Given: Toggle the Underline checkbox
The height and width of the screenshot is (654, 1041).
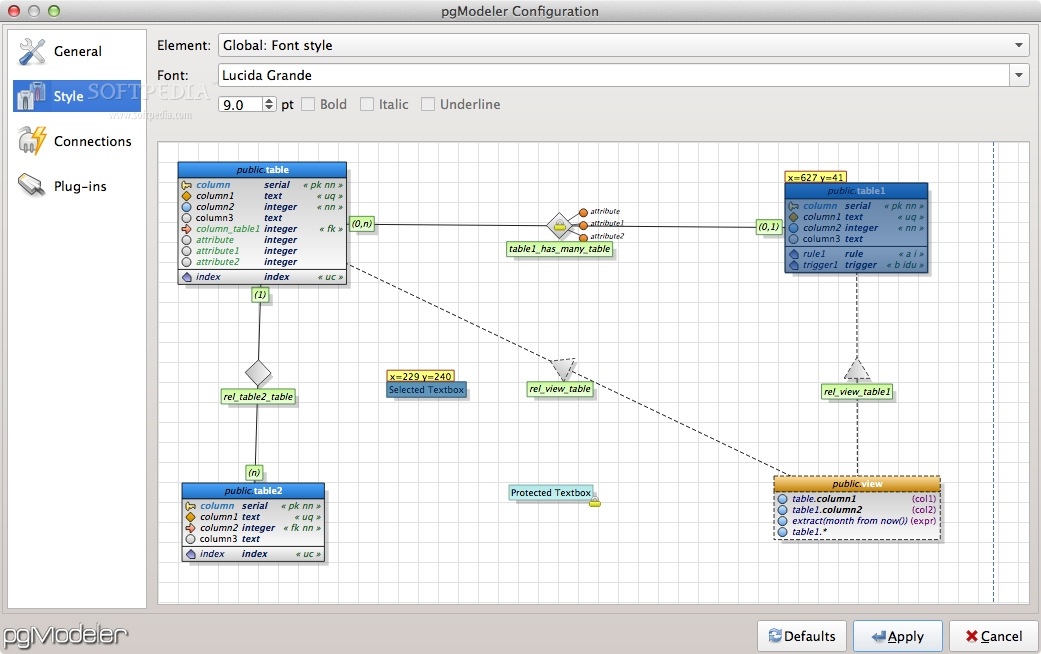Looking at the screenshot, I should pos(428,103).
